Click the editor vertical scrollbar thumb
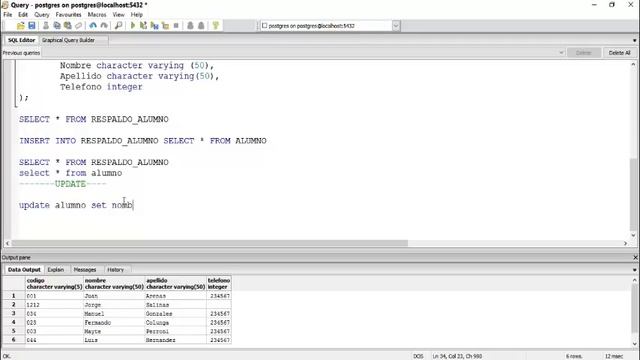The image size is (640, 360). tap(633, 194)
